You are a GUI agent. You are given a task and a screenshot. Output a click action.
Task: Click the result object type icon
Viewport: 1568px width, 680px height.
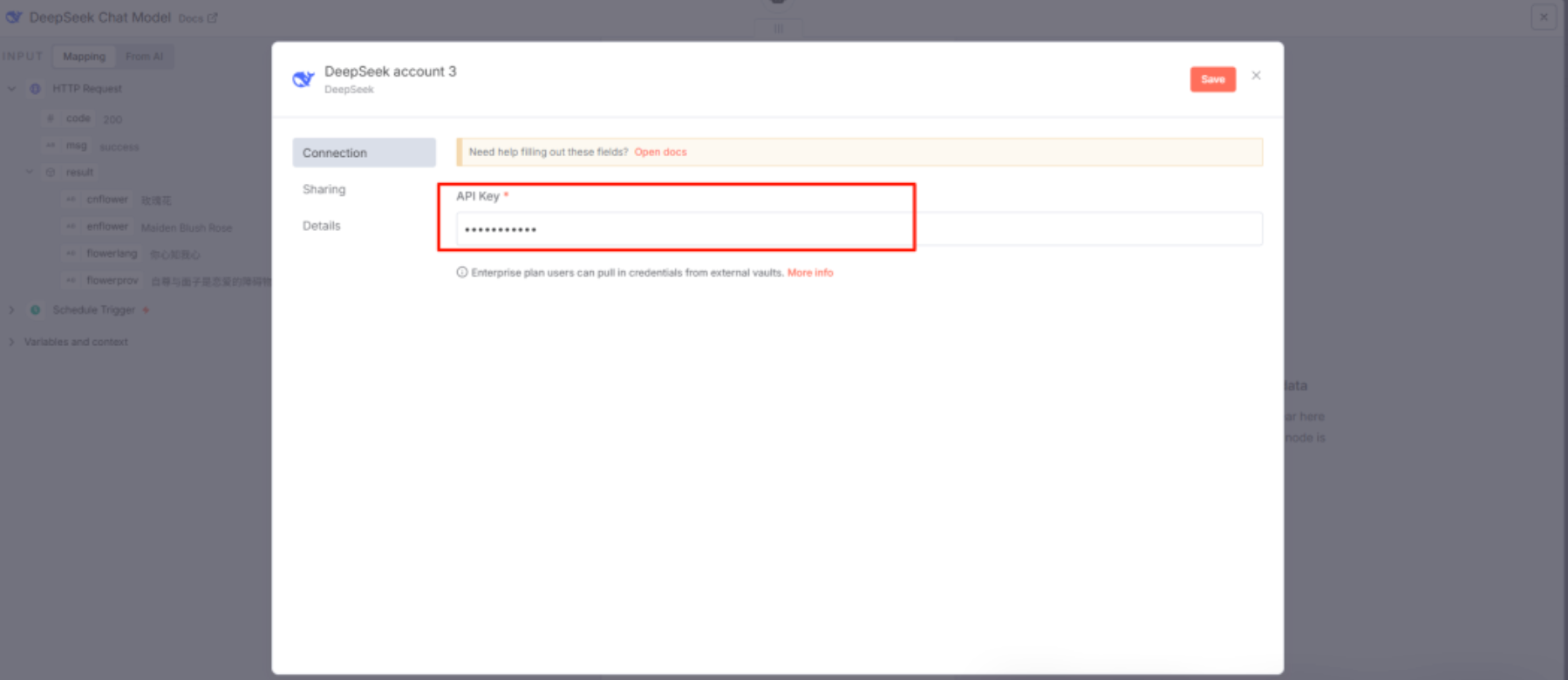(51, 172)
